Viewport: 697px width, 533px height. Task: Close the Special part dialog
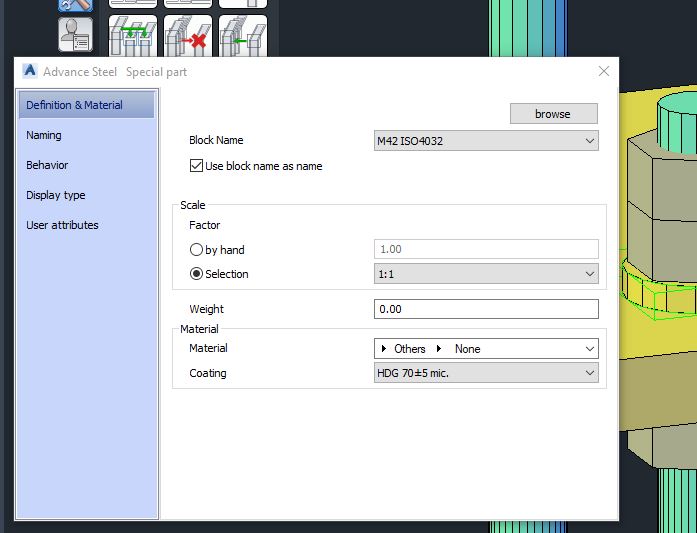click(604, 71)
